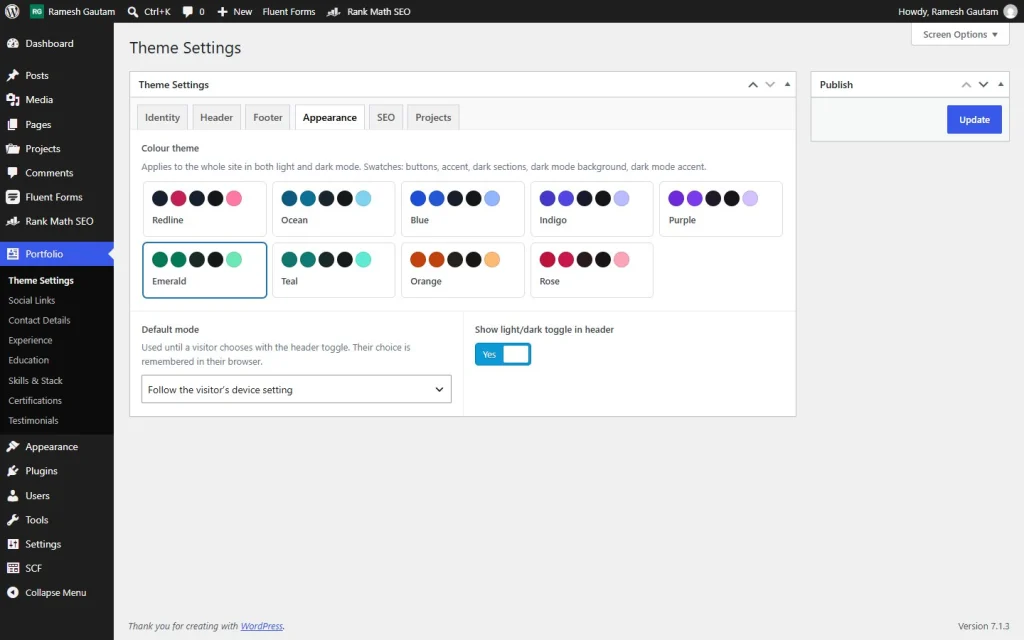Expand Screen Options panel

point(960,35)
